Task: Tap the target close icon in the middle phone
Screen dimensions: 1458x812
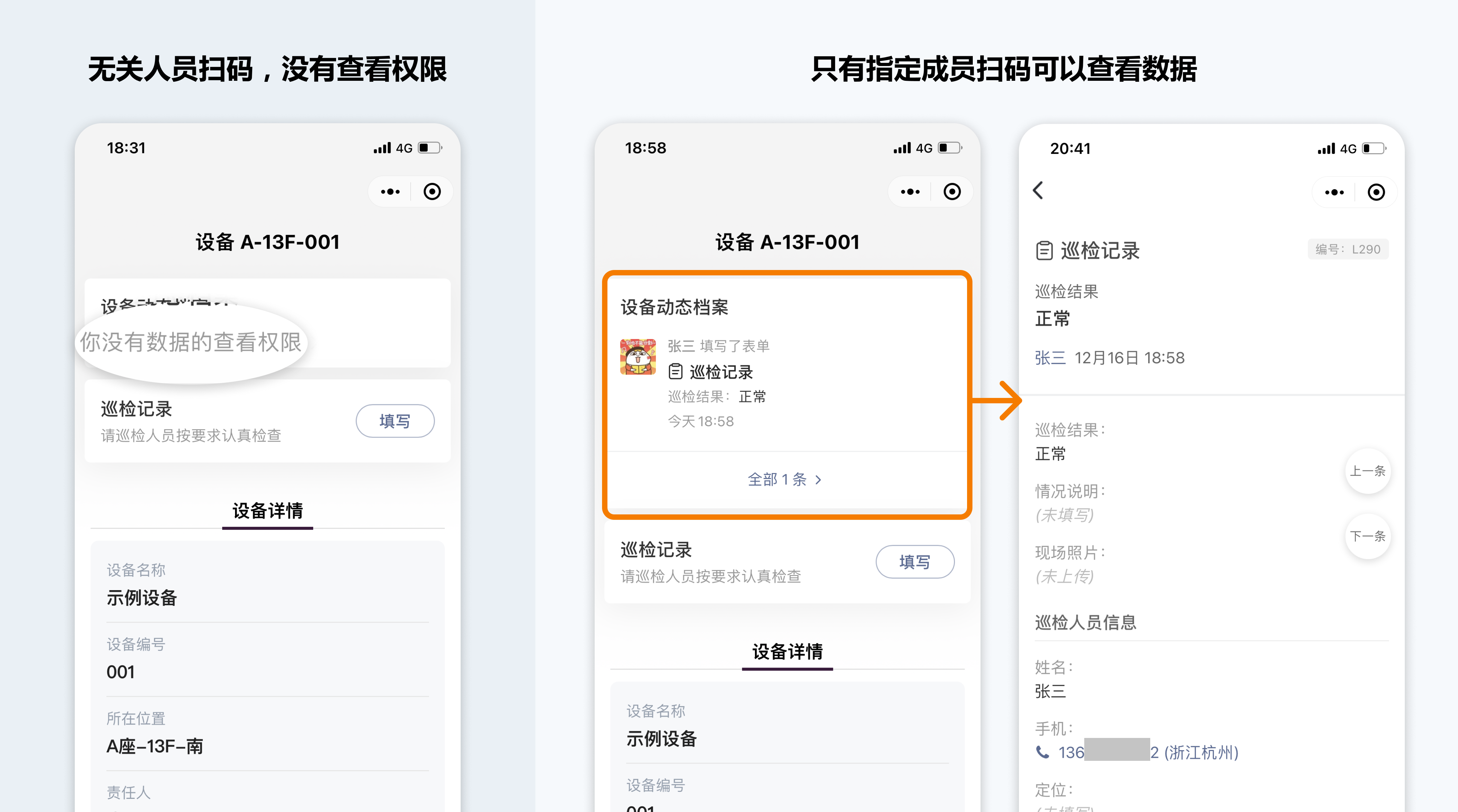Action: (x=952, y=192)
